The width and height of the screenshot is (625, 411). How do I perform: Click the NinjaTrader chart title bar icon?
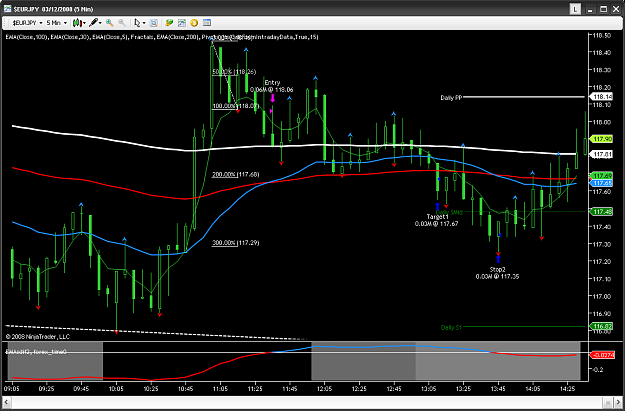[7, 9]
